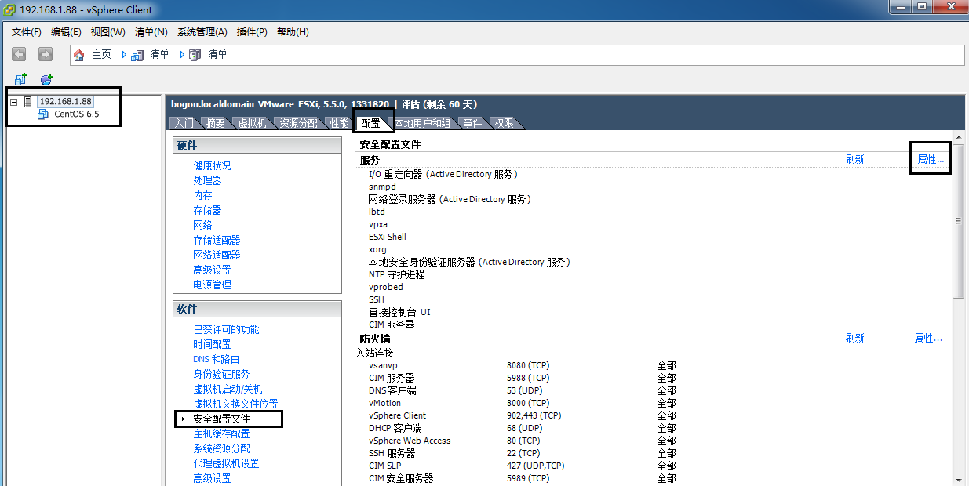Select CentOS 6.5 virtual machine in tree
Image resolution: width=970 pixels, height=487 pixels.
click(77, 114)
